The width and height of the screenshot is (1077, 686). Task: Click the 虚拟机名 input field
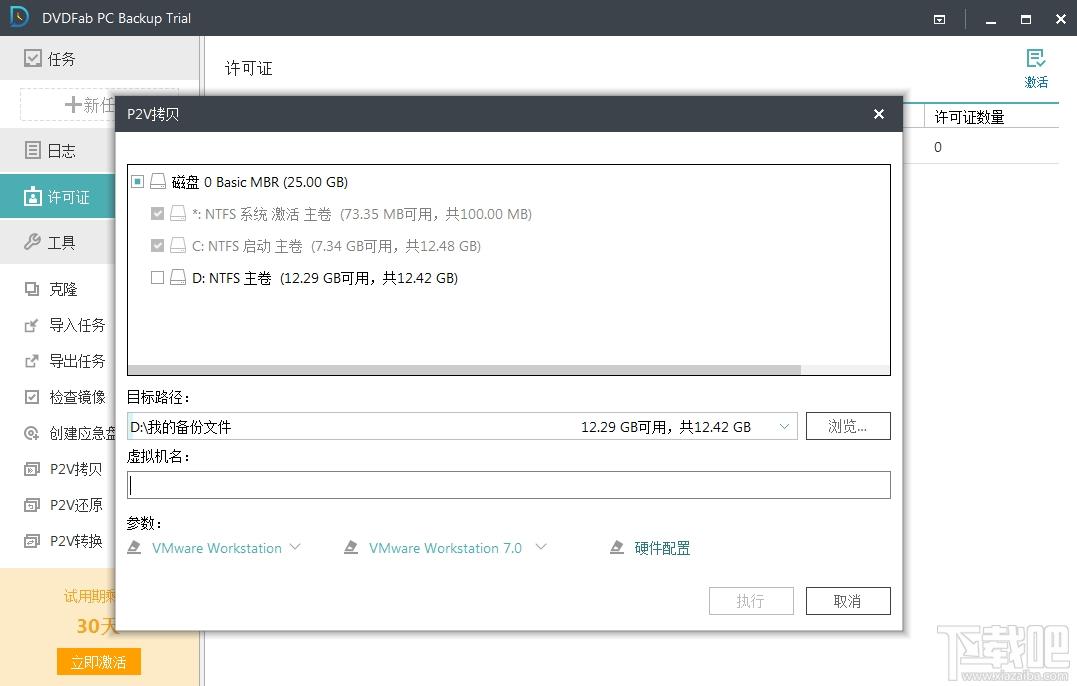[x=509, y=485]
